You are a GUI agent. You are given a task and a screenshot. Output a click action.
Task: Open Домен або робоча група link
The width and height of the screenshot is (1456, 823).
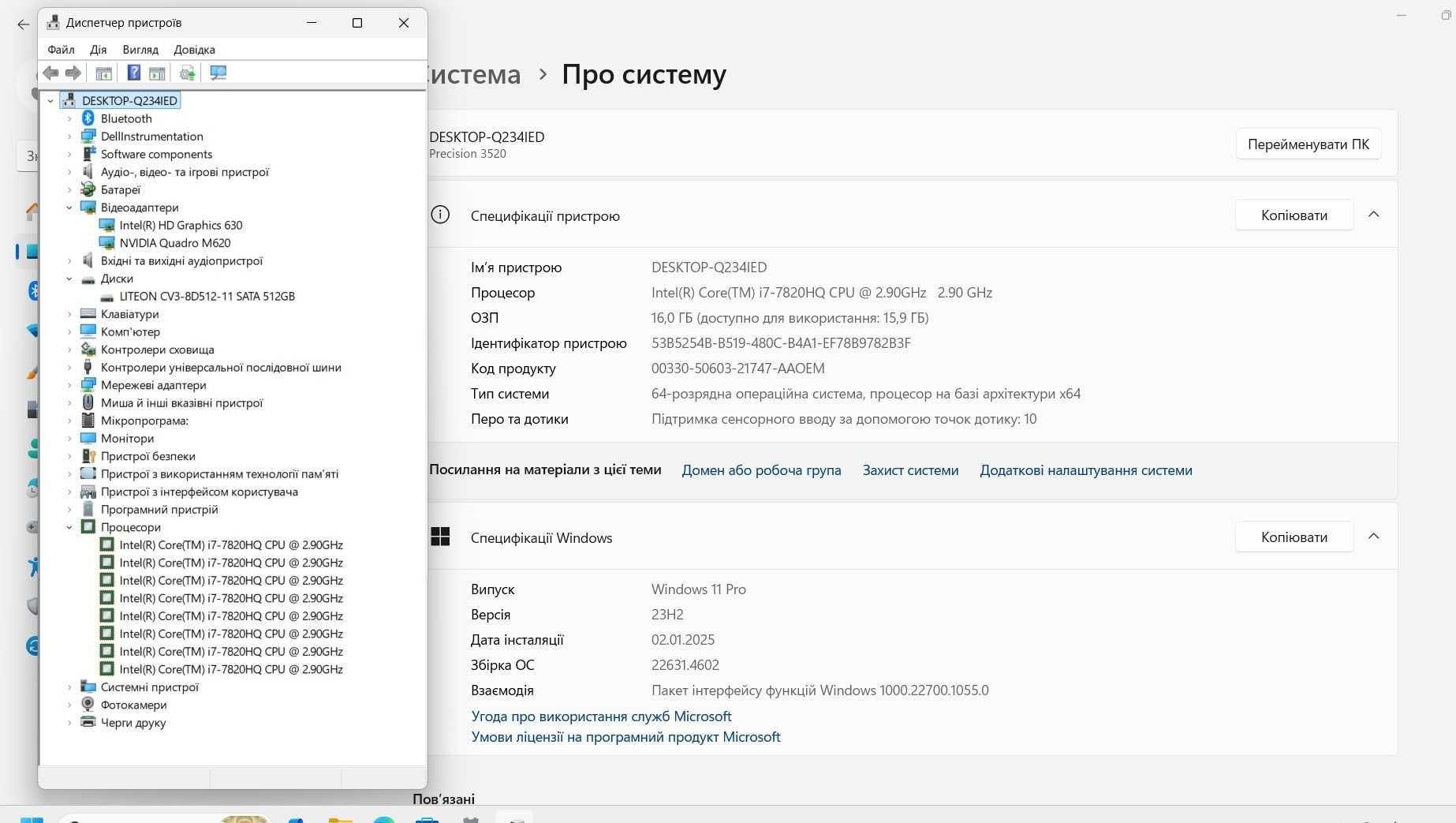click(x=761, y=470)
